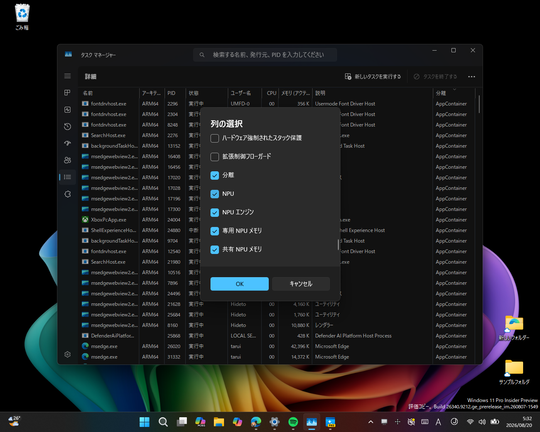This screenshot has width=540, height=432.
Task: Click the キャンセル button
Action: [301, 284]
